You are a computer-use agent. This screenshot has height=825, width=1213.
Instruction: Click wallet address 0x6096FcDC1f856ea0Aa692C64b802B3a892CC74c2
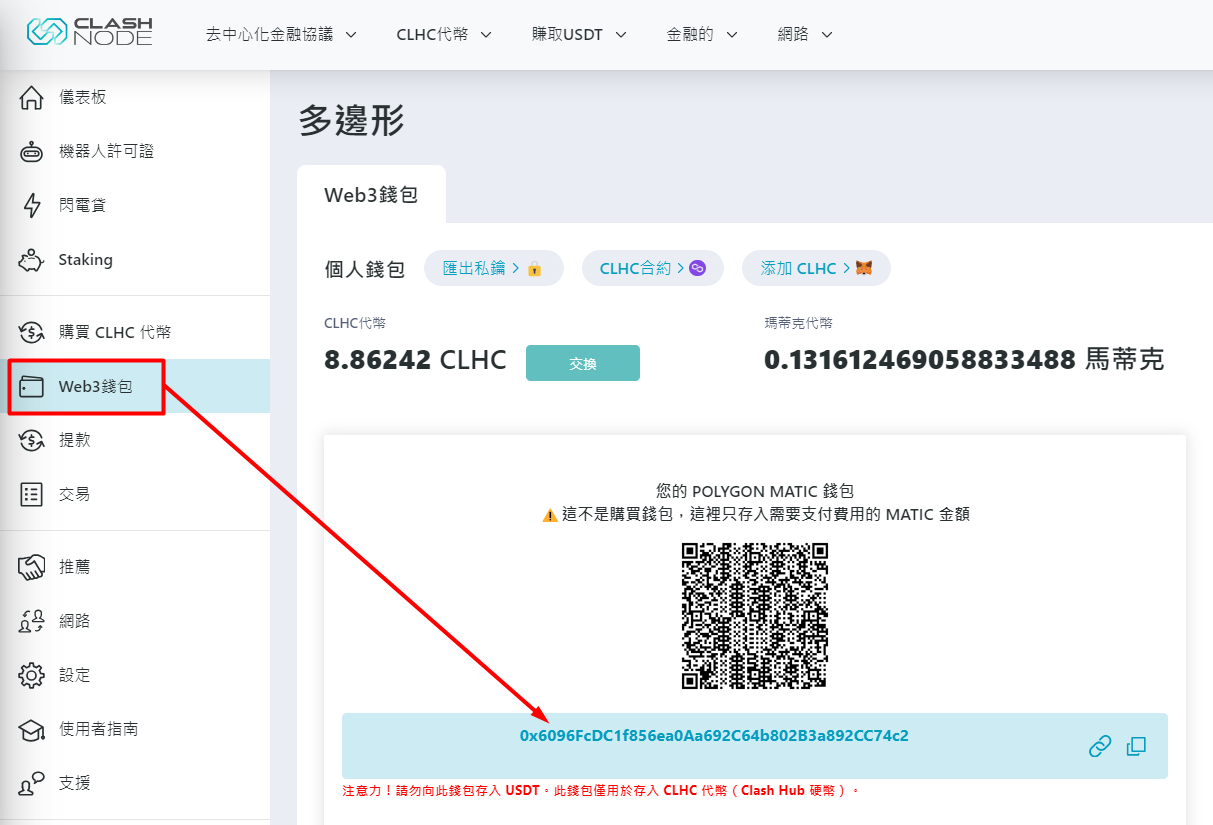tap(714, 736)
